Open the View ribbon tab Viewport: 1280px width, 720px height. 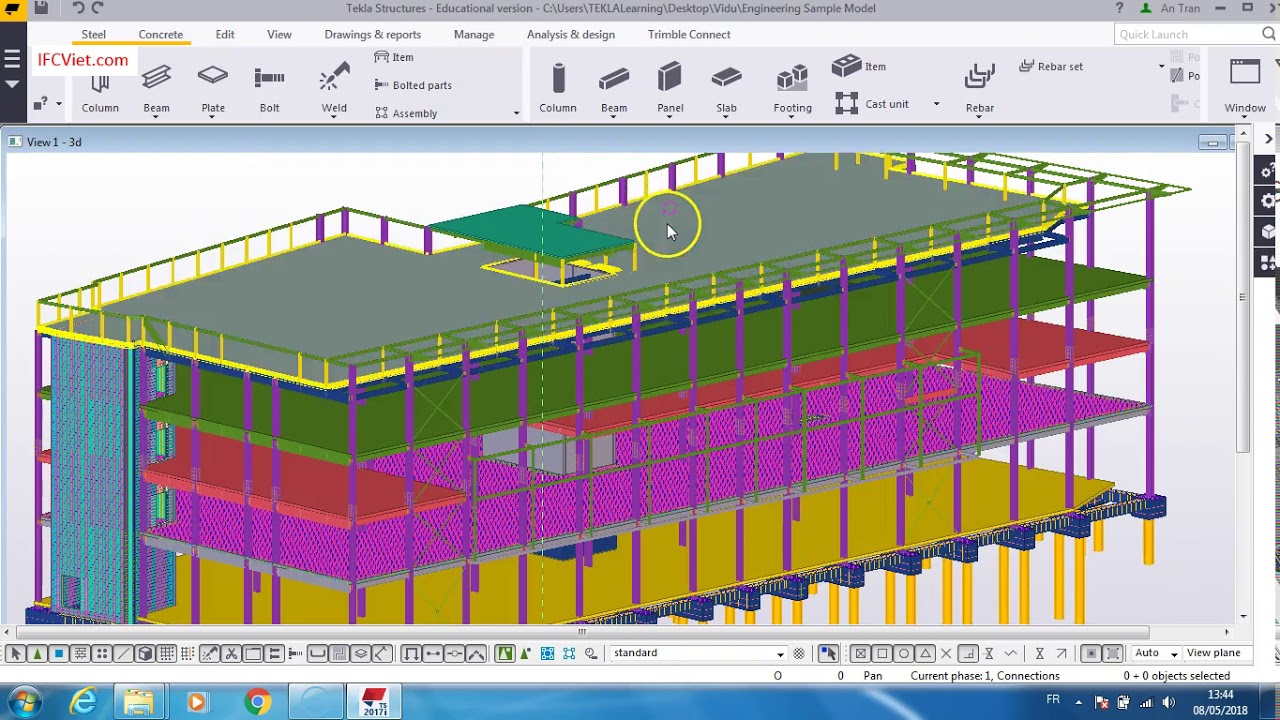[x=279, y=34]
